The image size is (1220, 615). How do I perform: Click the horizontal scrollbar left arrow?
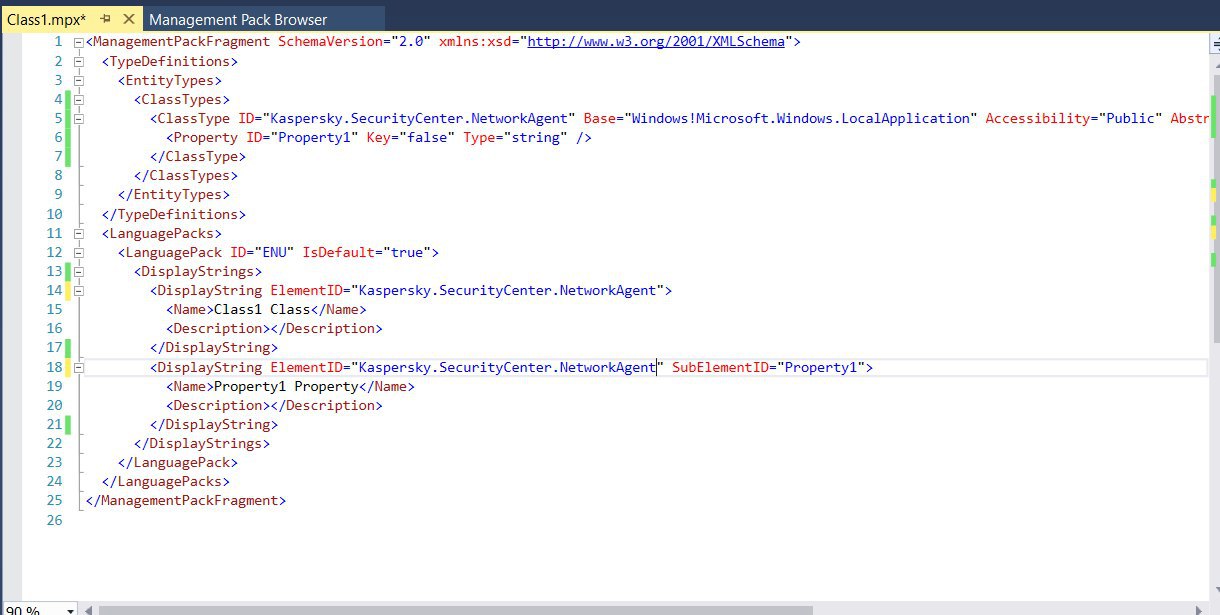tap(89, 609)
